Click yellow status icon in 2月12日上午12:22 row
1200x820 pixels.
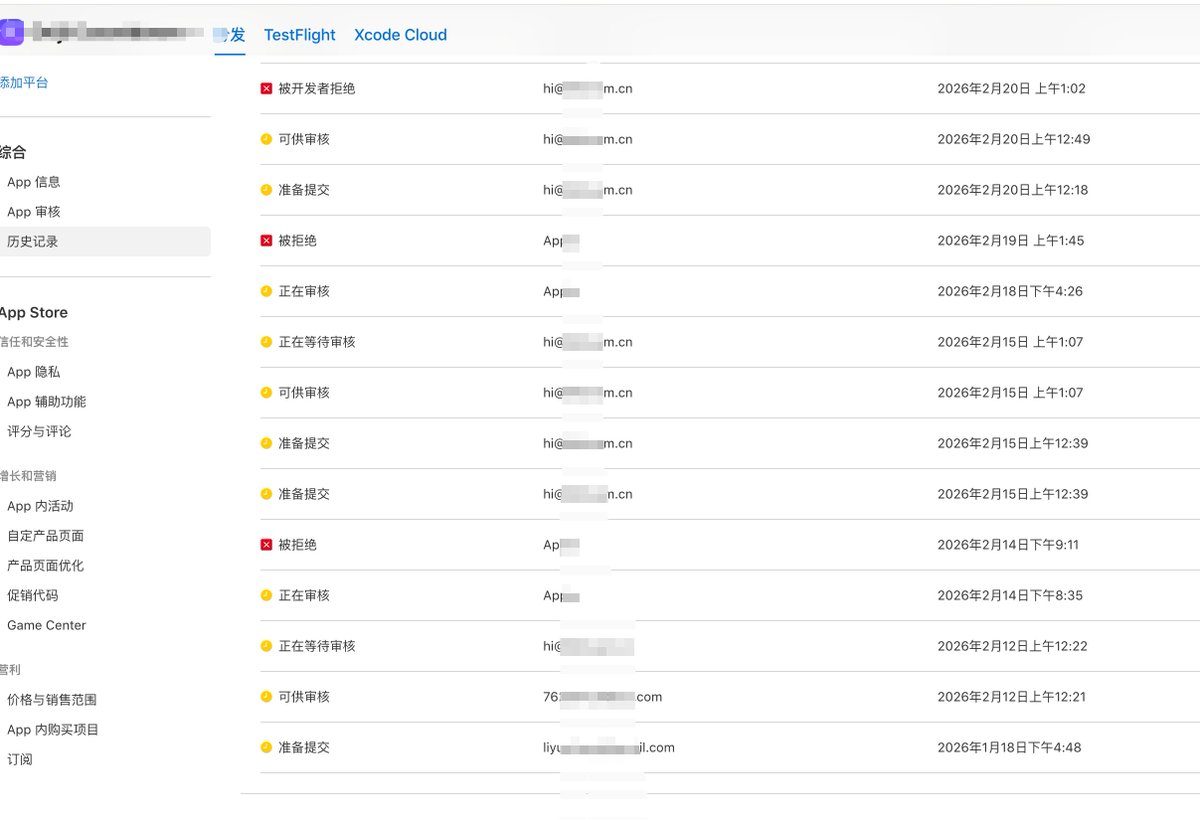click(266, 646)
